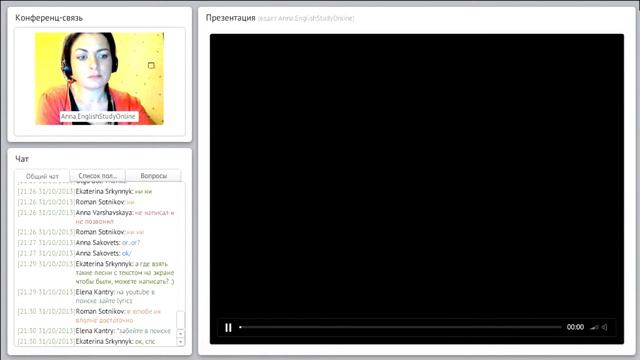
Task: Click Elena Kantry 21:29 youtube message
Action: coord(87,296)
